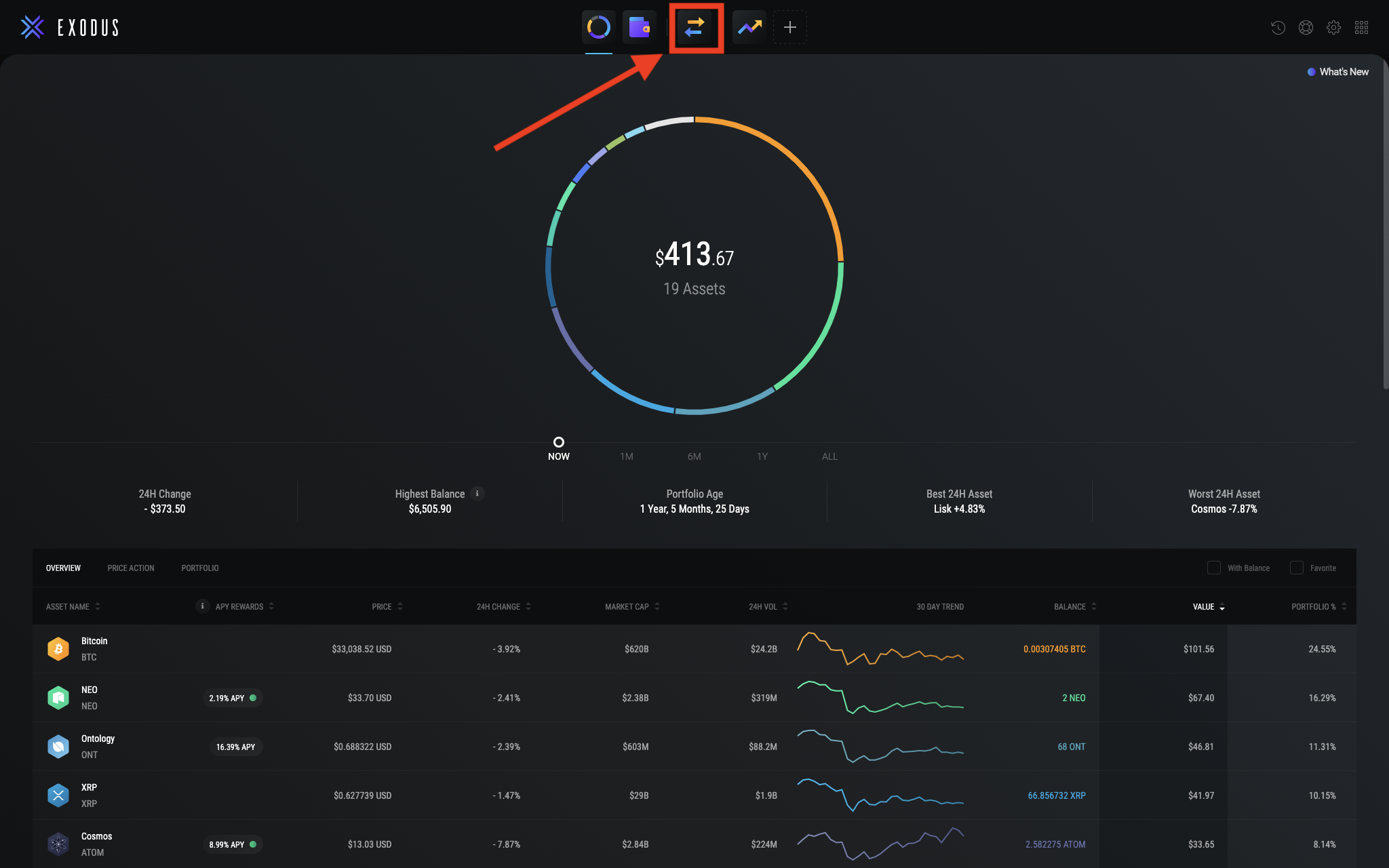Open the Wallet icon in top bar
This screenshot has width=1389, height=868.
pos(640,27)
